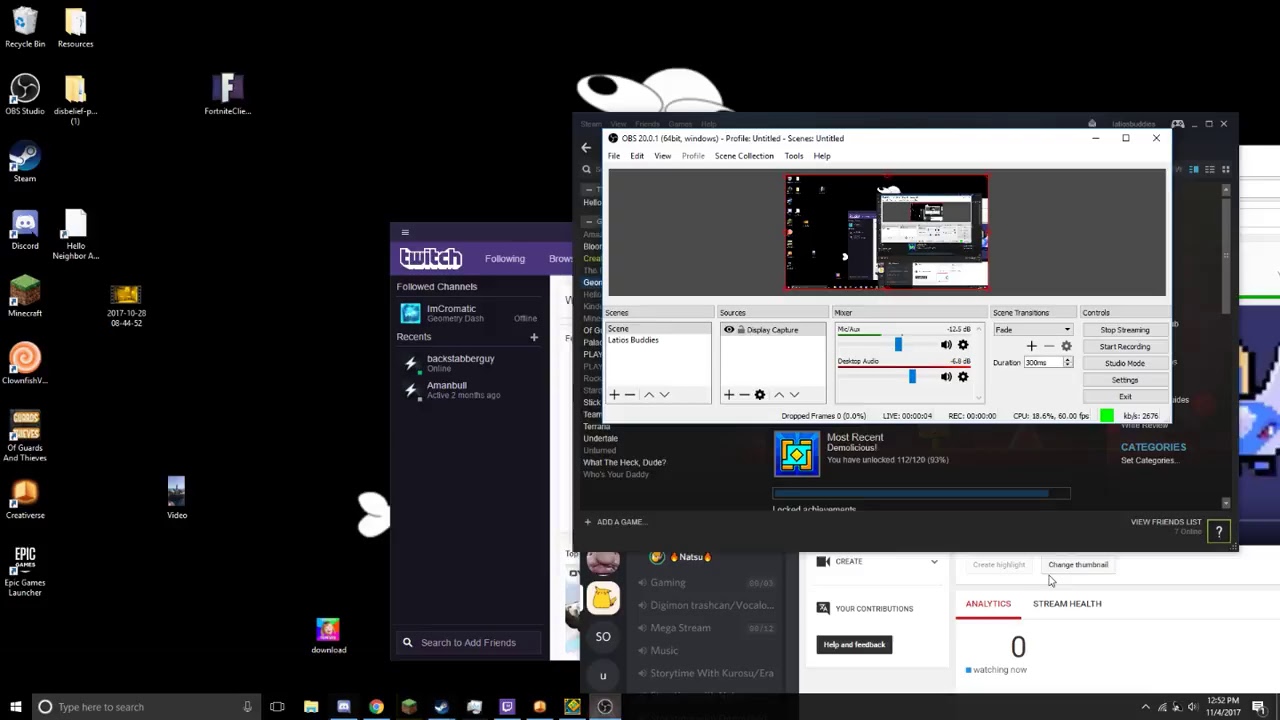Open the OBS File menu
The height and width of the screenshot is (720, 1280).
coord(614,156)
